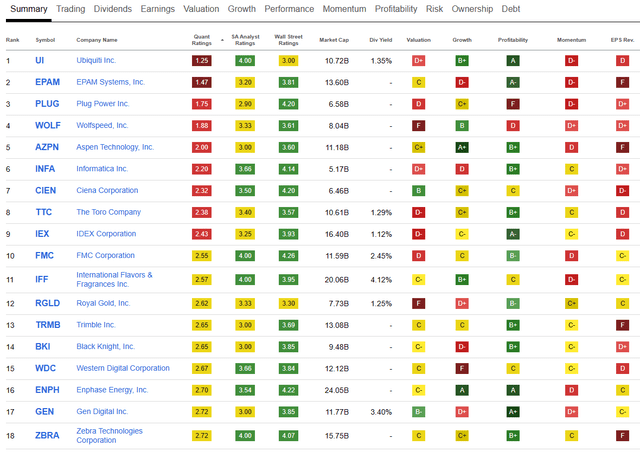Click CIEN's B valuation grade badge
Screen dimensions: 640x452
point(418,191)
